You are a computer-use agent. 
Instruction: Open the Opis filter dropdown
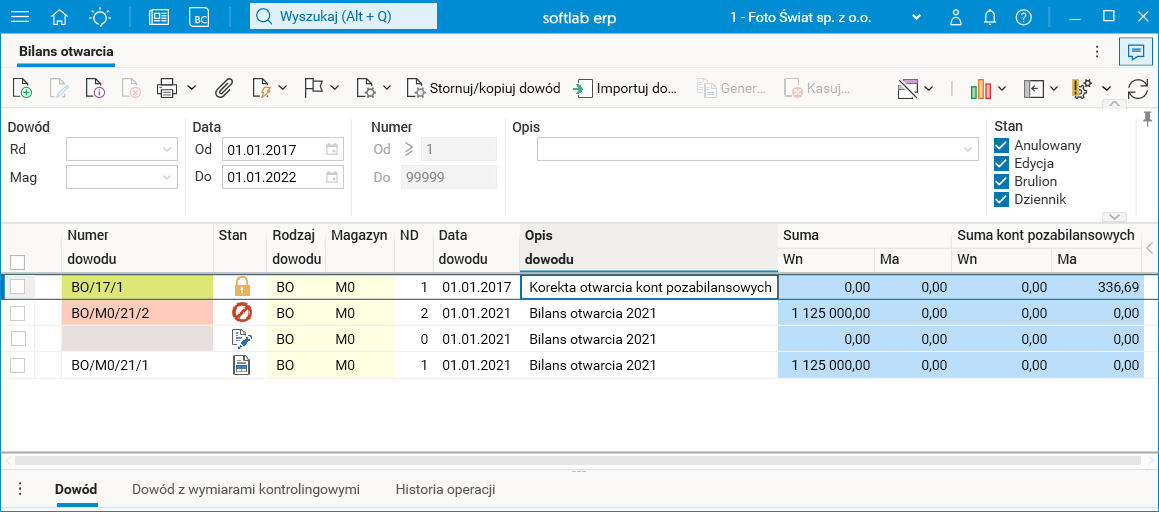[x=968, y=149]
